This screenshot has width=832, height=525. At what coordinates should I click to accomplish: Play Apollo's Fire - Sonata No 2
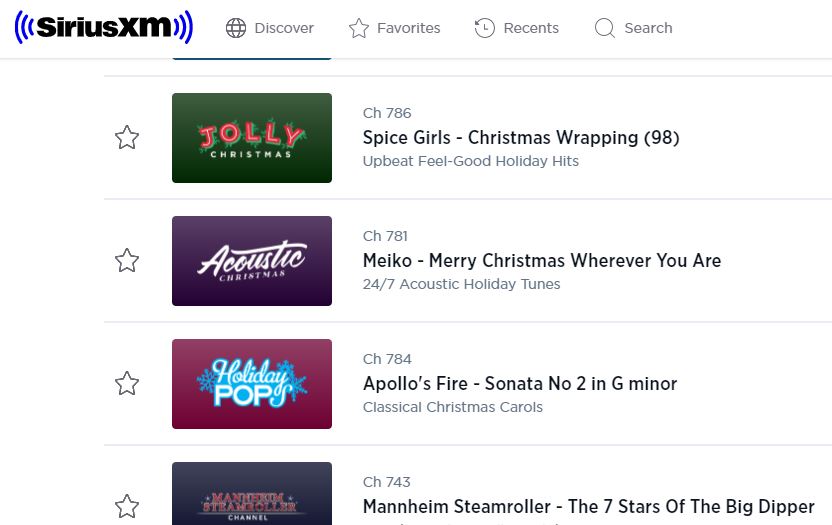pyautogui.click(x=520, y=384)
